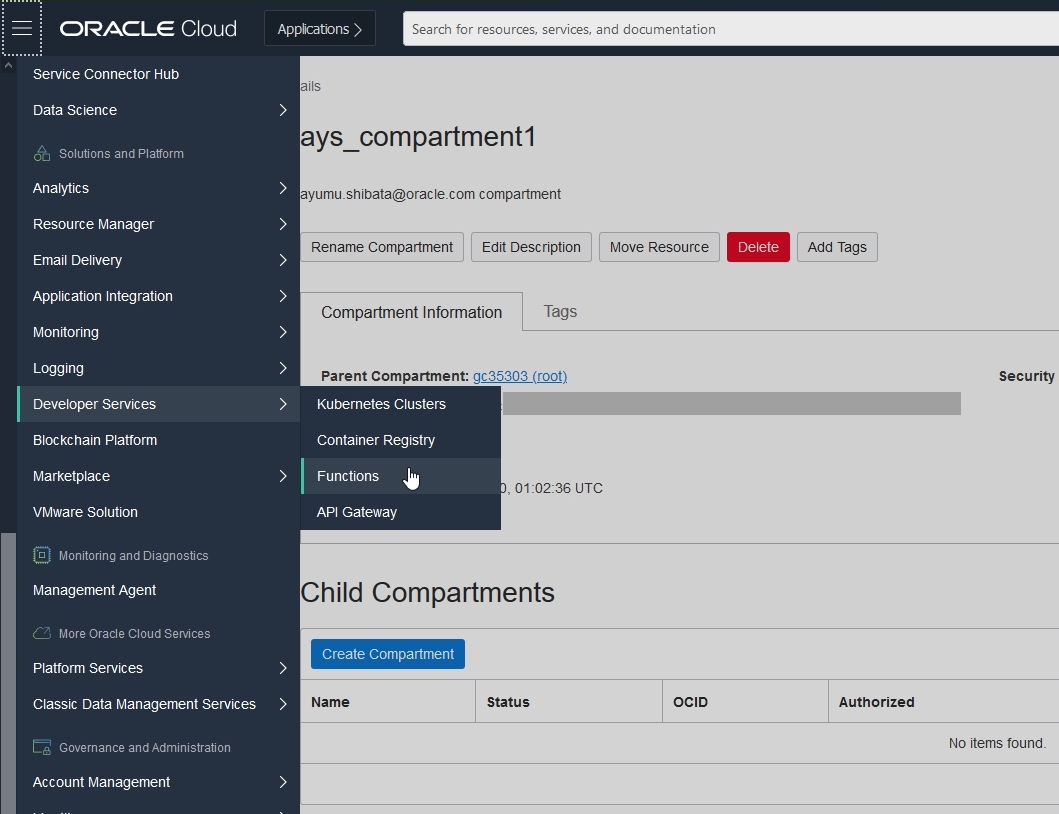Expand the Classic Data Management Services arrow
The height and width of the screenshot is (814, 1059).
click(x=283, y=704)
